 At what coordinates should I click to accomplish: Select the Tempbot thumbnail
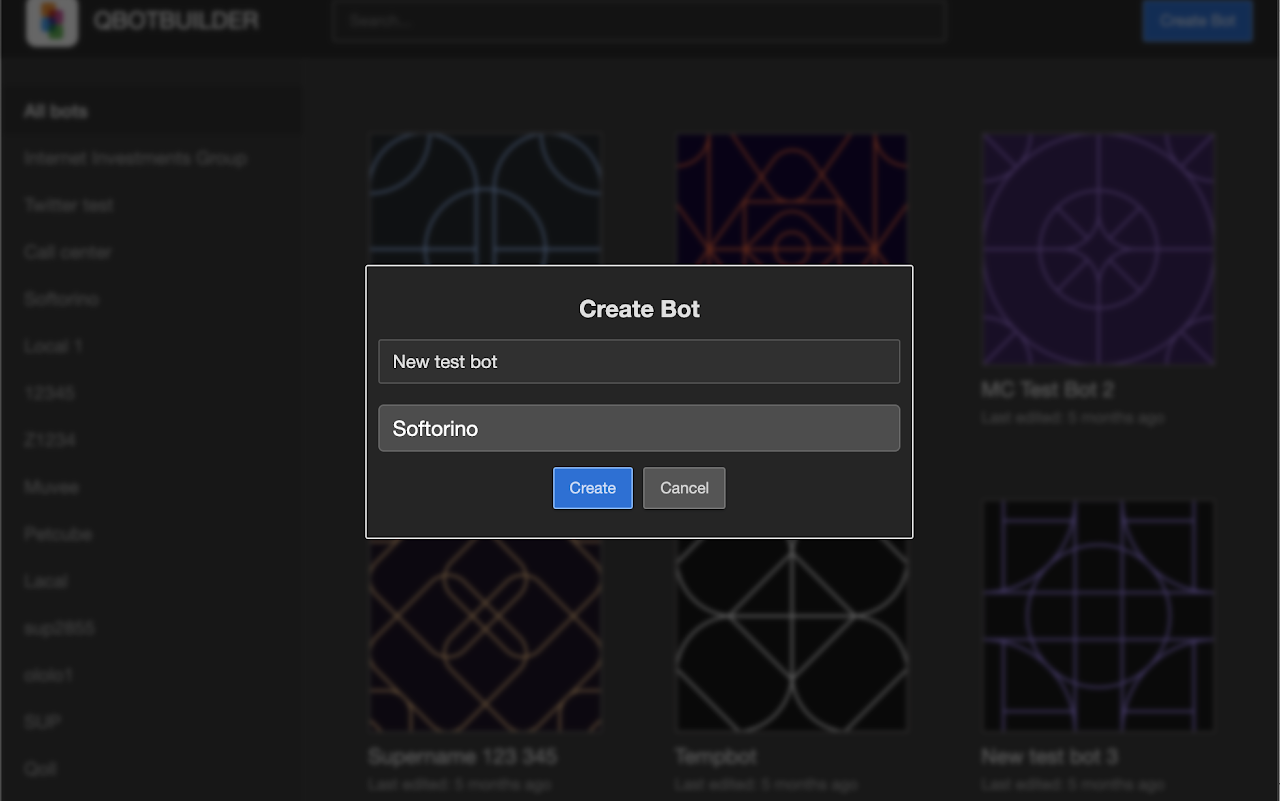pyautogui.click(x=791, y=635)
